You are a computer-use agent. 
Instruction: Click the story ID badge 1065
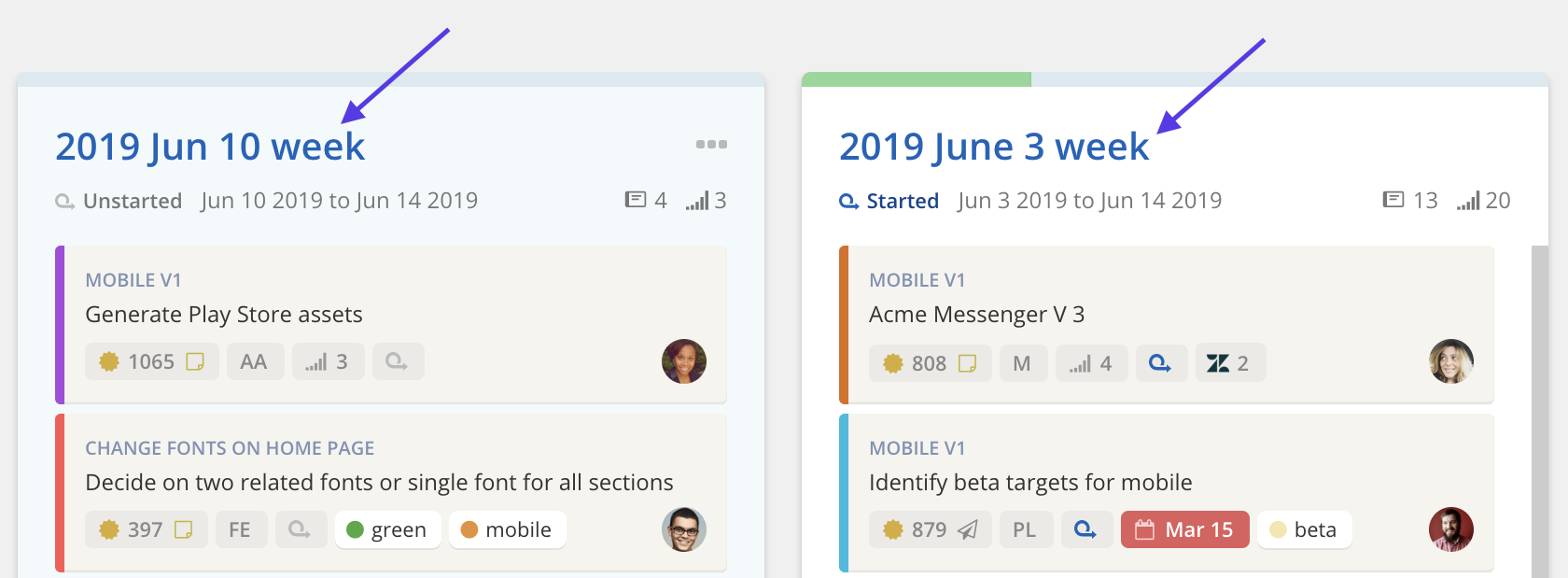point(152,361)
